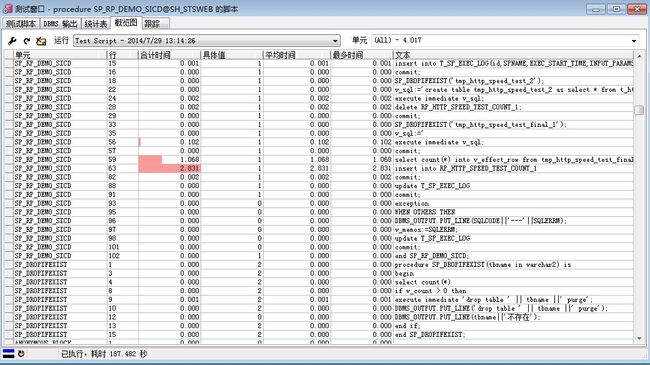Image resolution: width=650 pixels, height=365 pixels.
Task: Click the 'WHEN OTHERS THEN' text cell
Action: [513, 212]
